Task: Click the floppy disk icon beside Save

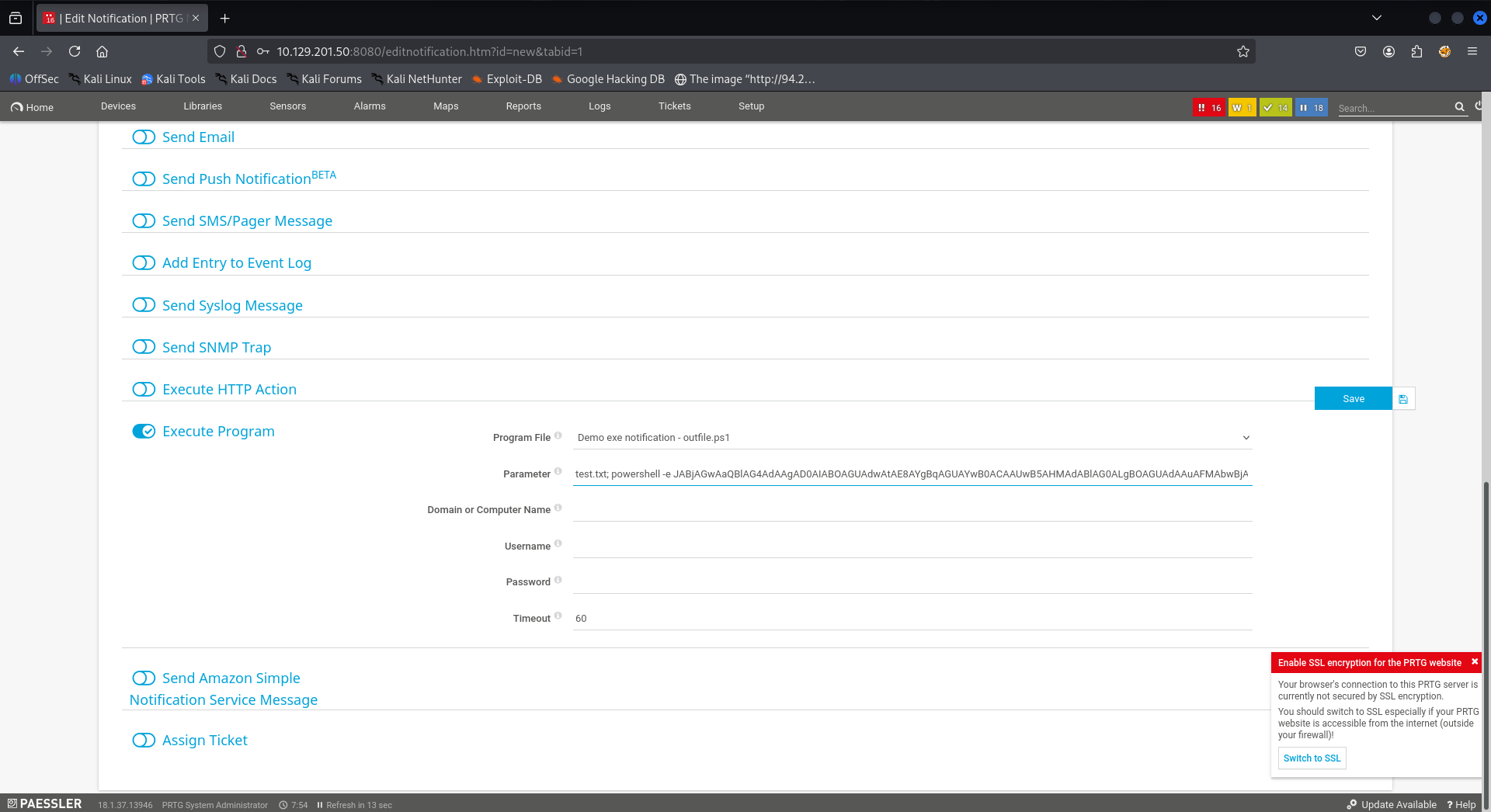Action: (x=1403, y=399)
